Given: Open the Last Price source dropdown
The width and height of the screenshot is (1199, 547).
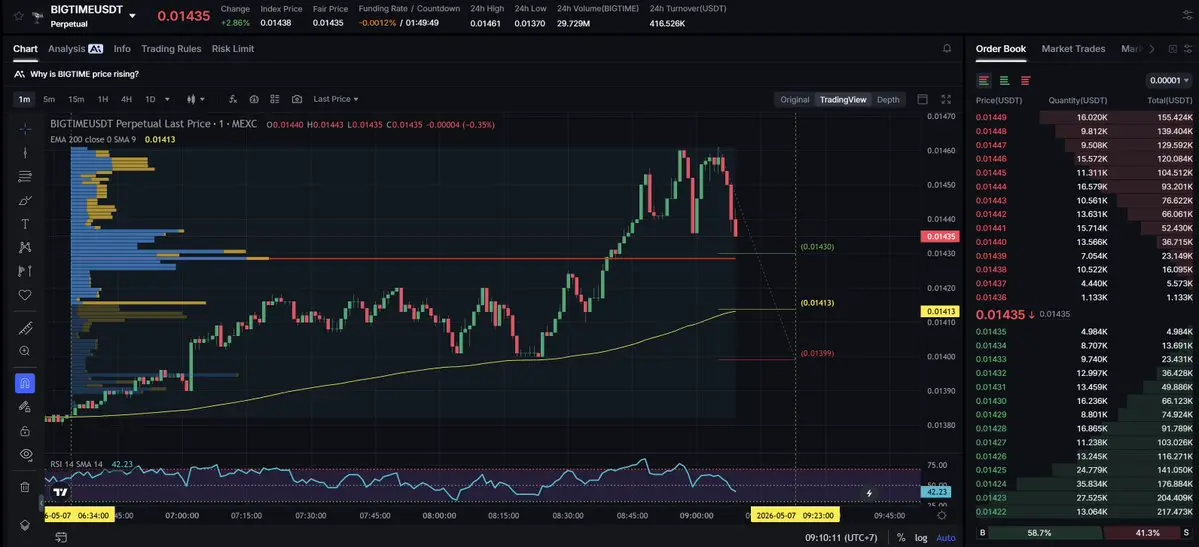Looking at the screenshot, I should click(x=336, y=99).
